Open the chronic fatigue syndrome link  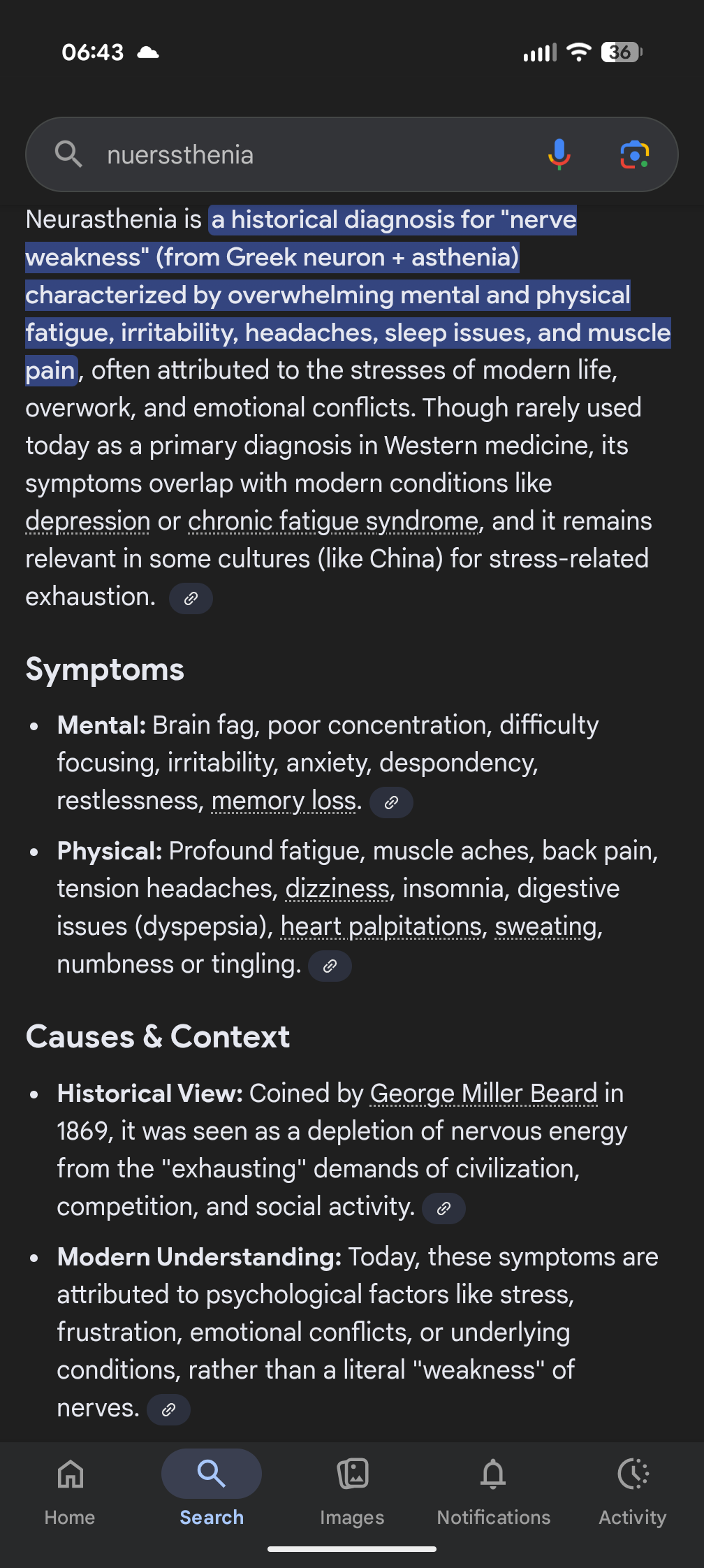(x=333, y=521)
